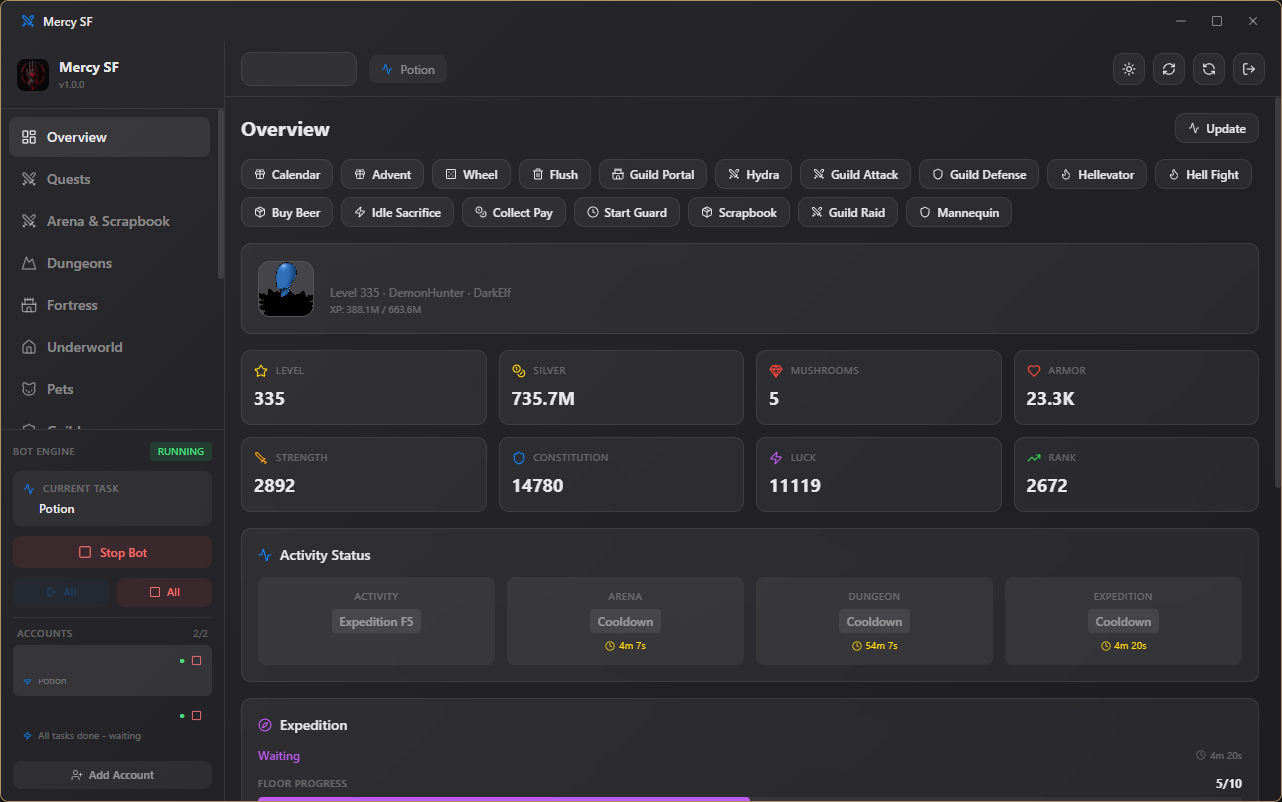The height and width of the screenshot is (802, 1282).
Task: Stop the account showing Potion status
Action: 196,661
